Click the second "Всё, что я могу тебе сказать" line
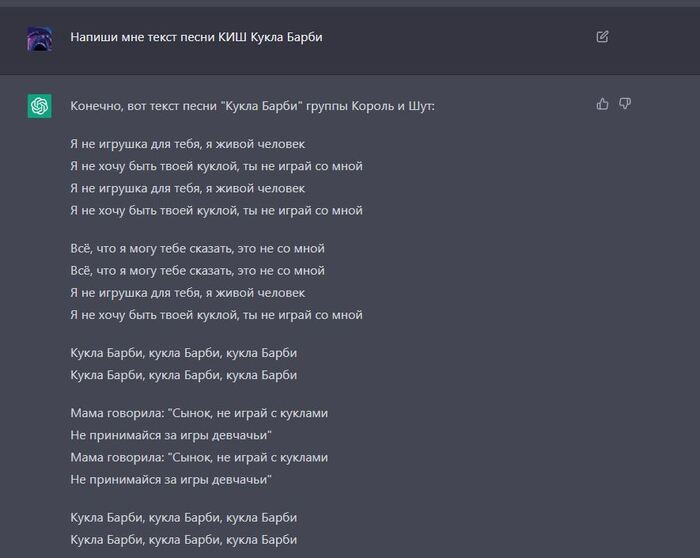Screen dimensions: 700x558 click(197, 270)
